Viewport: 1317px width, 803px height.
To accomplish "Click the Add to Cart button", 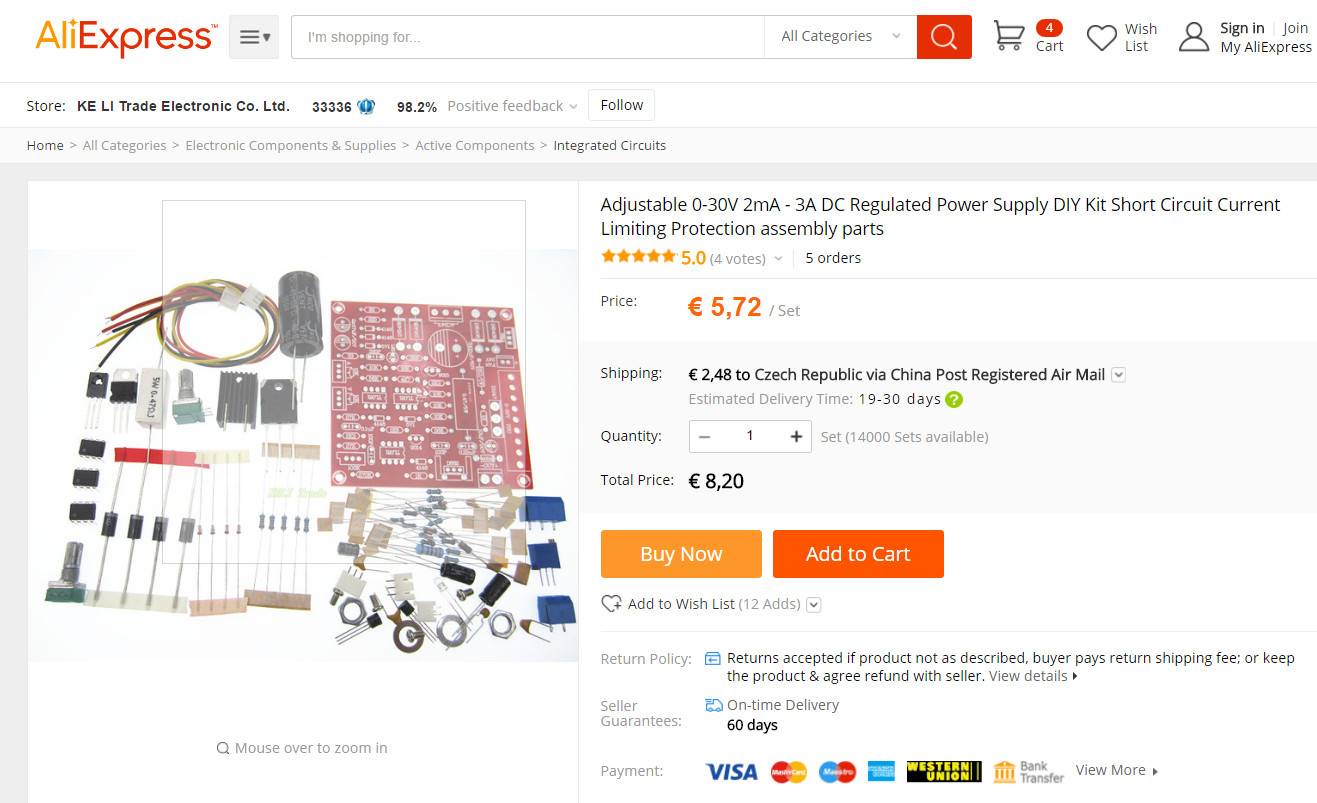I will click(858, 554).
